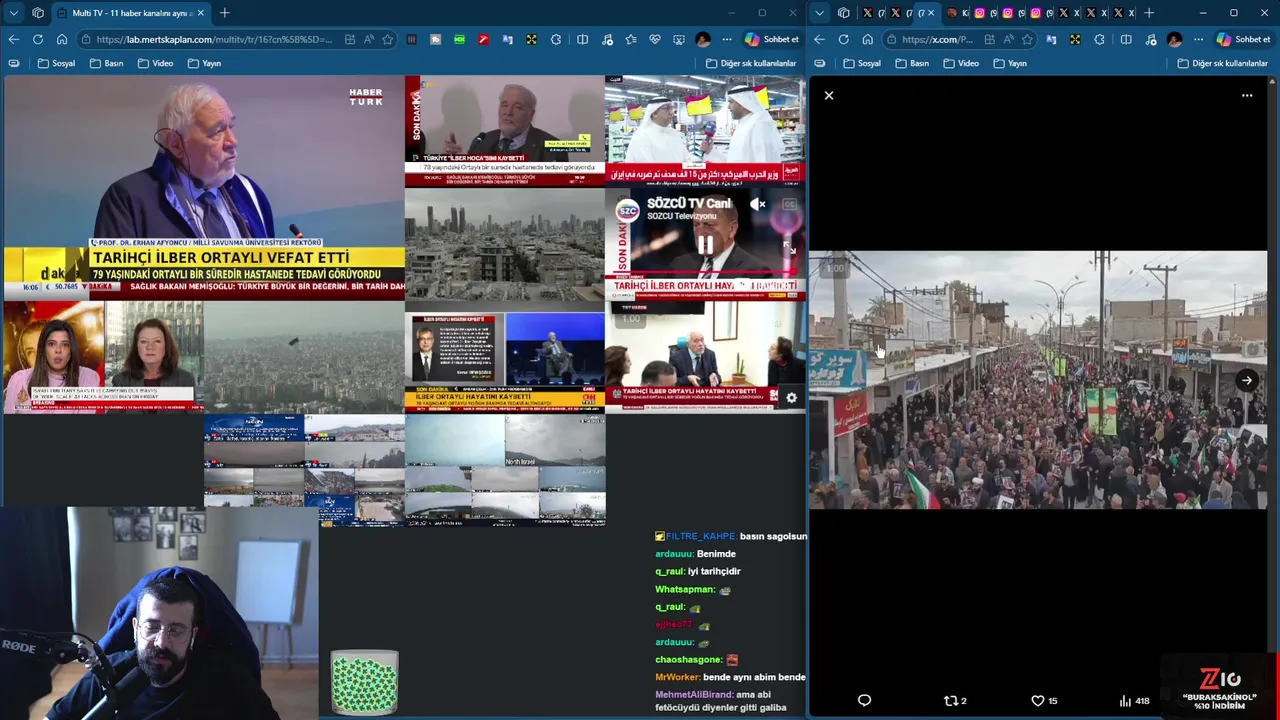Open new tab in Multi TV browser
Viewport: 1280px width, 720px height.
pos(224,13)
